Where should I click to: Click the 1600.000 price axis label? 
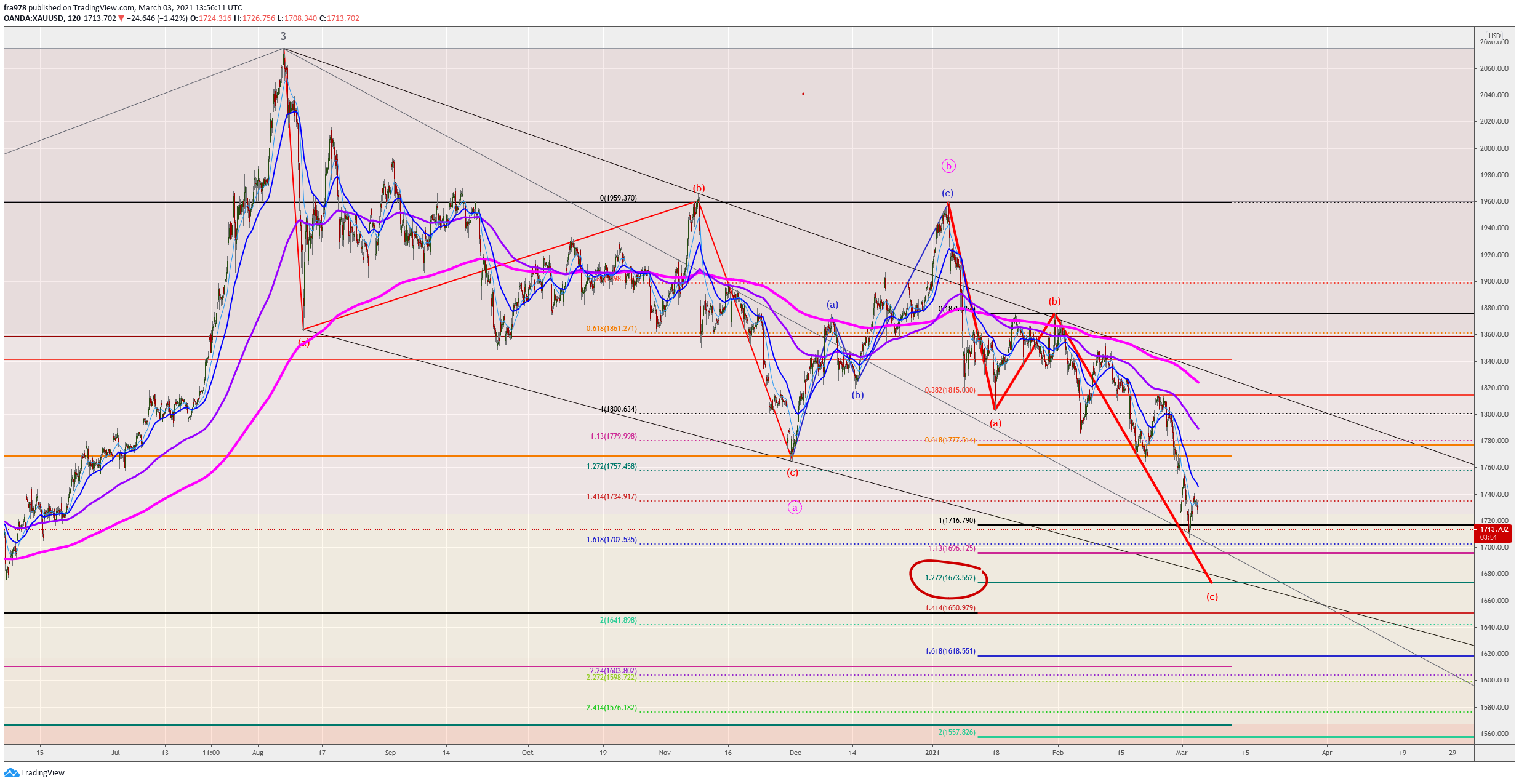(x=1494, y=680)
